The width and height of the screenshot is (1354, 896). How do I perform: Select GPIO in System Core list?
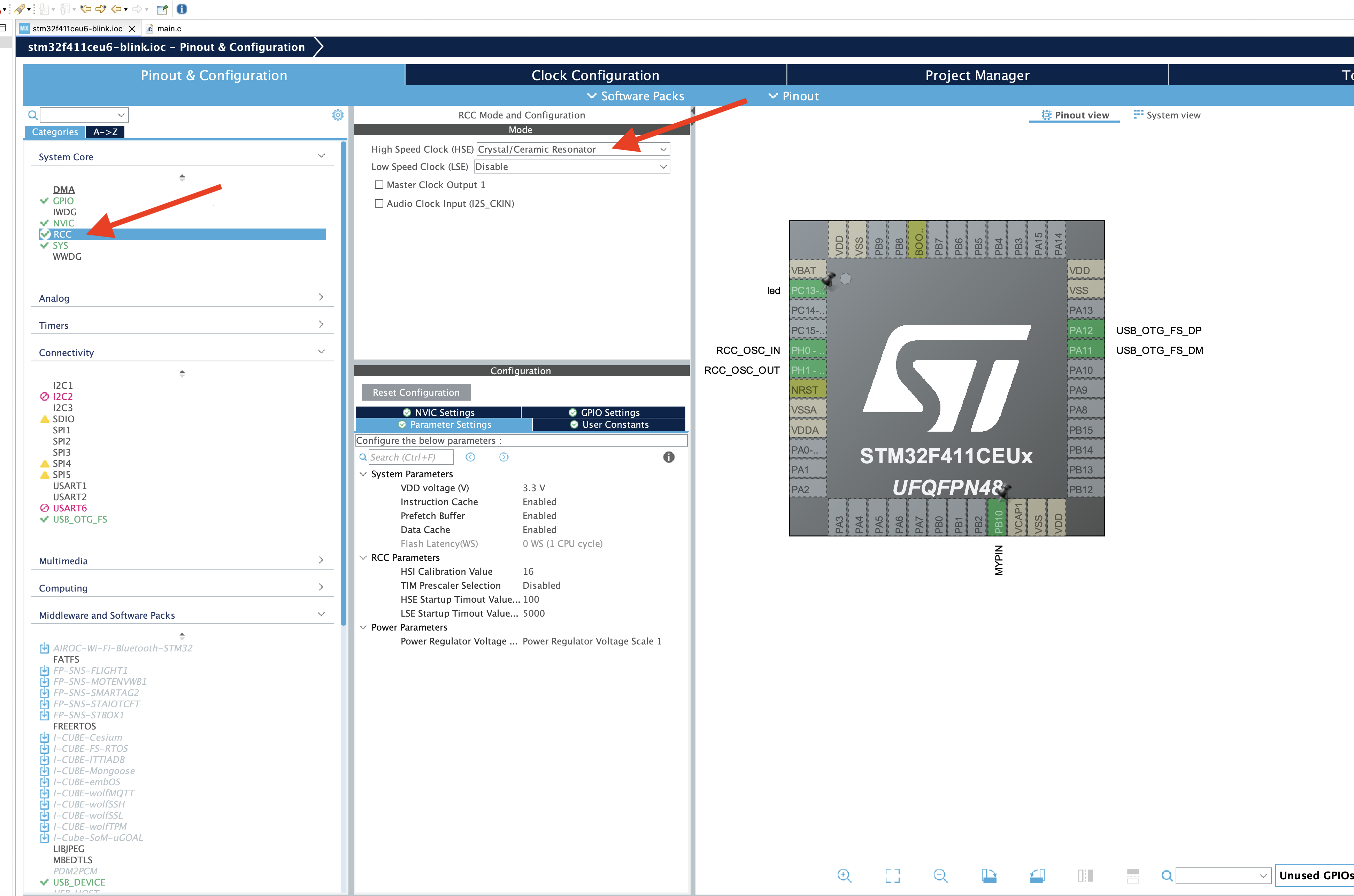click(x=63, y=201)
